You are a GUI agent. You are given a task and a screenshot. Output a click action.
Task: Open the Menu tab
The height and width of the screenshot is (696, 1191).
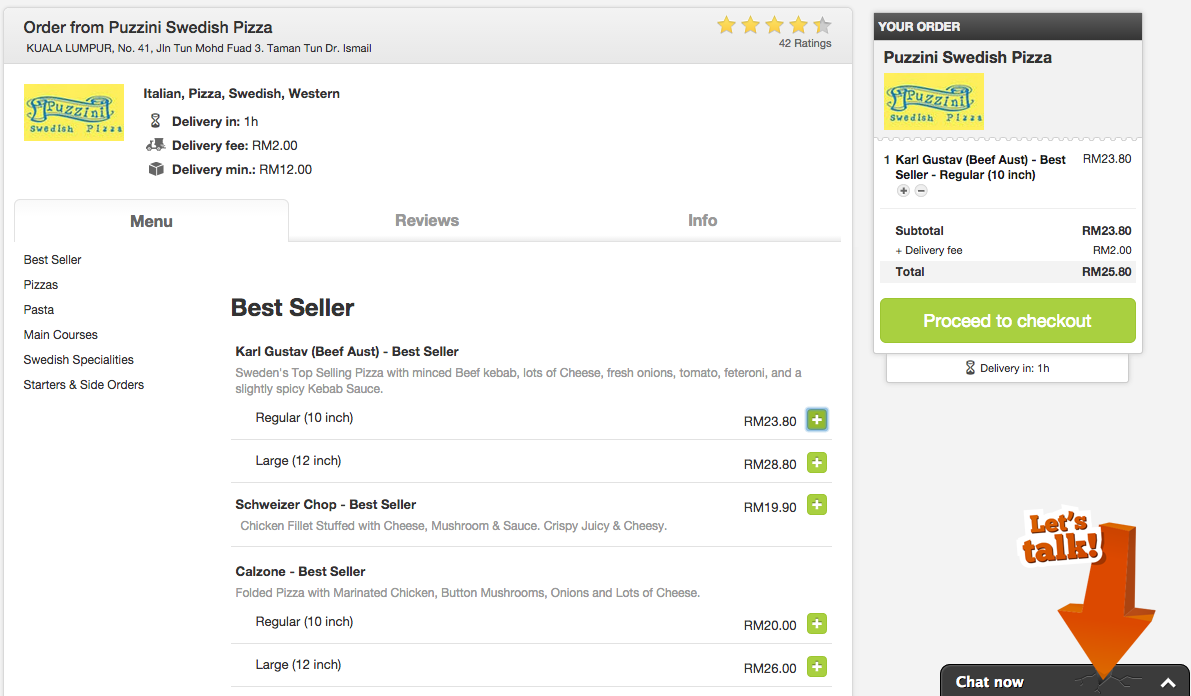click(151, 221)
